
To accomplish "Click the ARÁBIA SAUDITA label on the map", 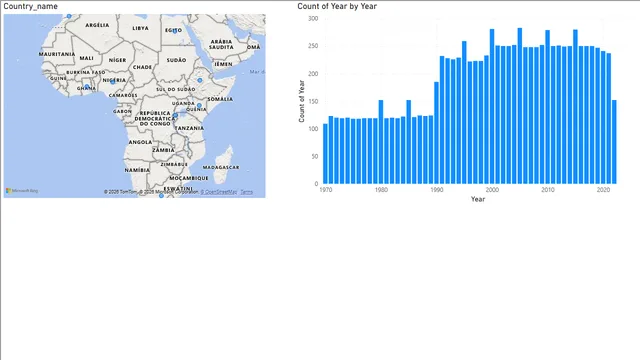I will point(222,44).
